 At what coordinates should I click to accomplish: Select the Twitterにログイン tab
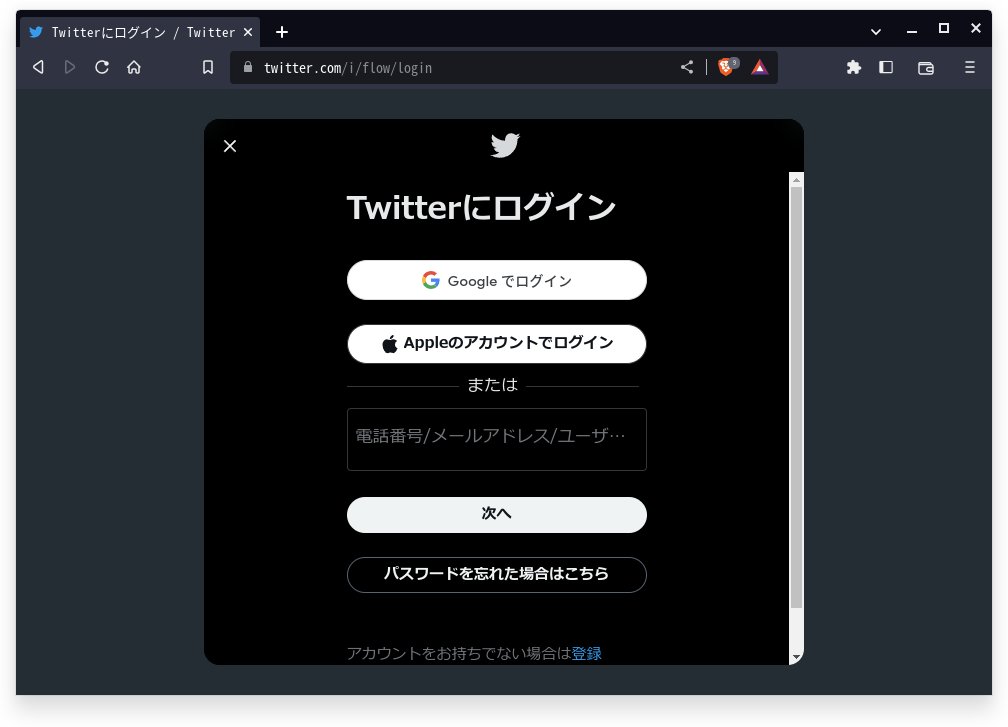(140, 32)
